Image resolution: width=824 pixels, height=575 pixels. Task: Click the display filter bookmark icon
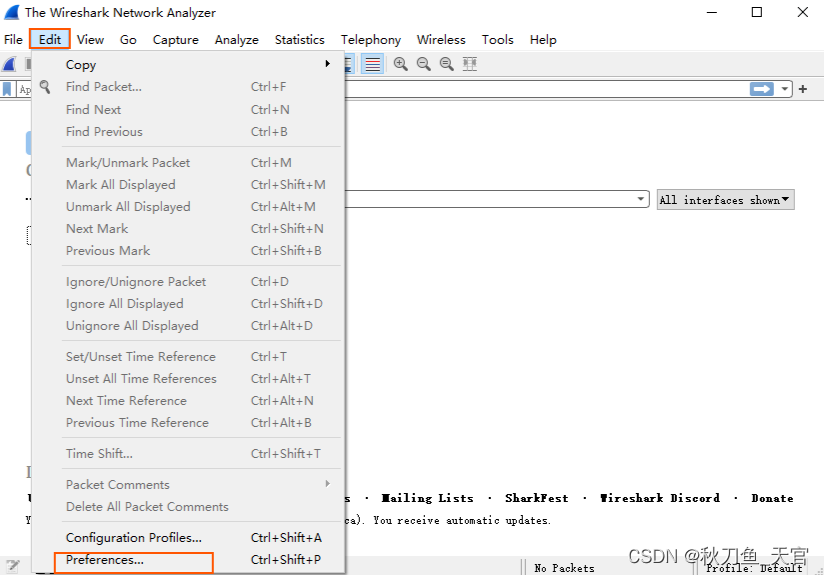pyautogui.click(x=7, y=89)
